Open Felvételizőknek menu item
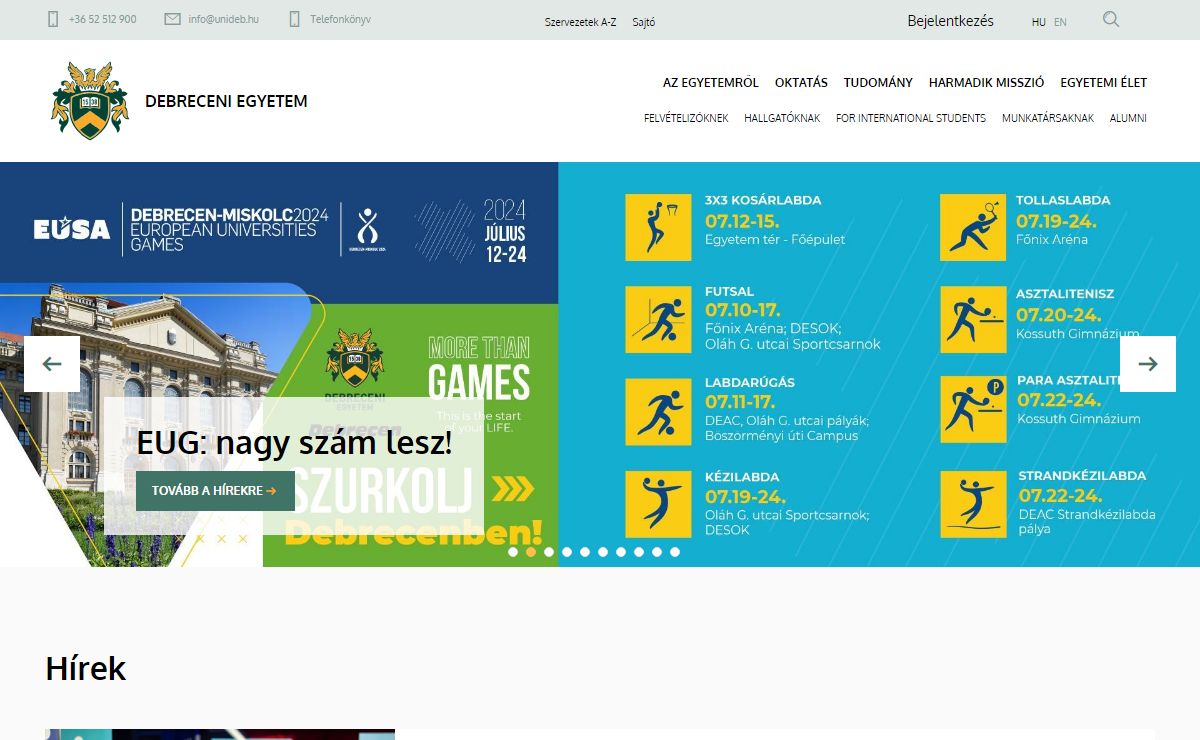Viewport: 1200px width, 740px height. pyautogui.click(x=686, y=118)
